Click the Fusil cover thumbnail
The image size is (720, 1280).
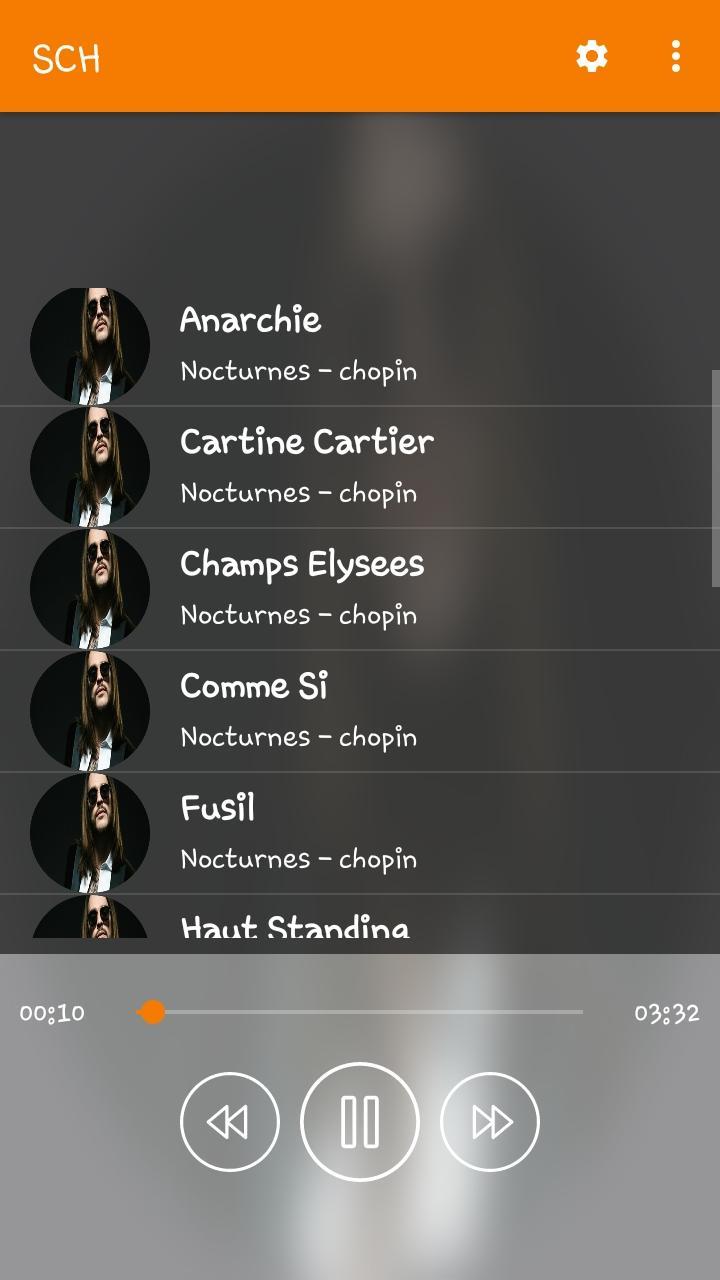(90, 833)
